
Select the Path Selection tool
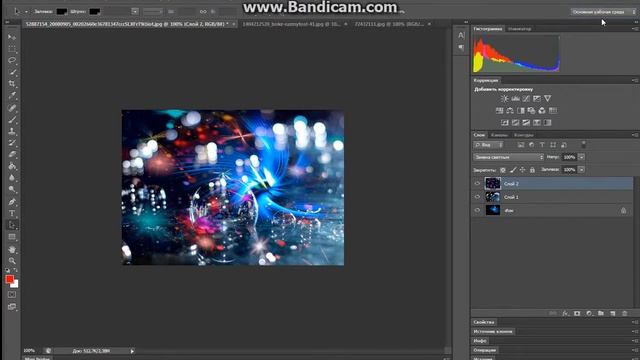12,225
